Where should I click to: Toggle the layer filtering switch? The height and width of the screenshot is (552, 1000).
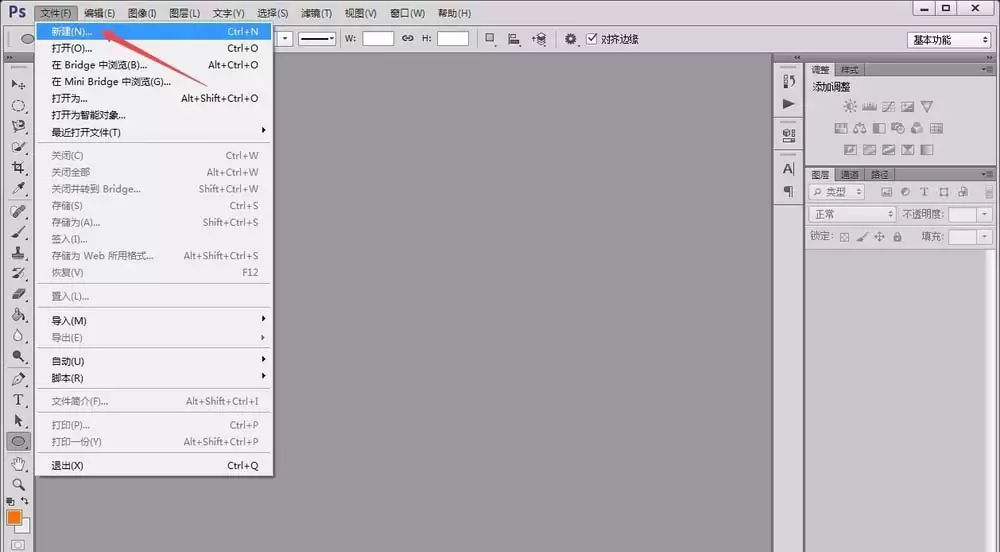[x=989, y=192]
